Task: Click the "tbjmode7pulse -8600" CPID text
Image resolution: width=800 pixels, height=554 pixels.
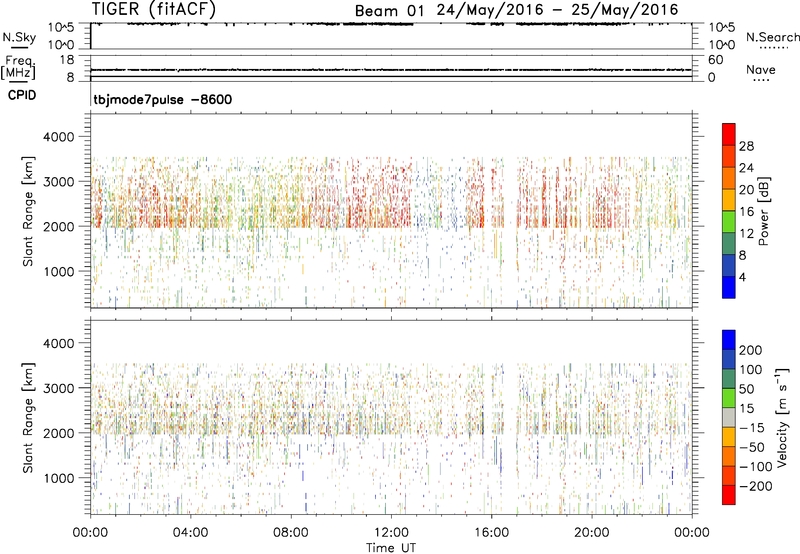Action: pyautogui.click(x=163, y=99)
